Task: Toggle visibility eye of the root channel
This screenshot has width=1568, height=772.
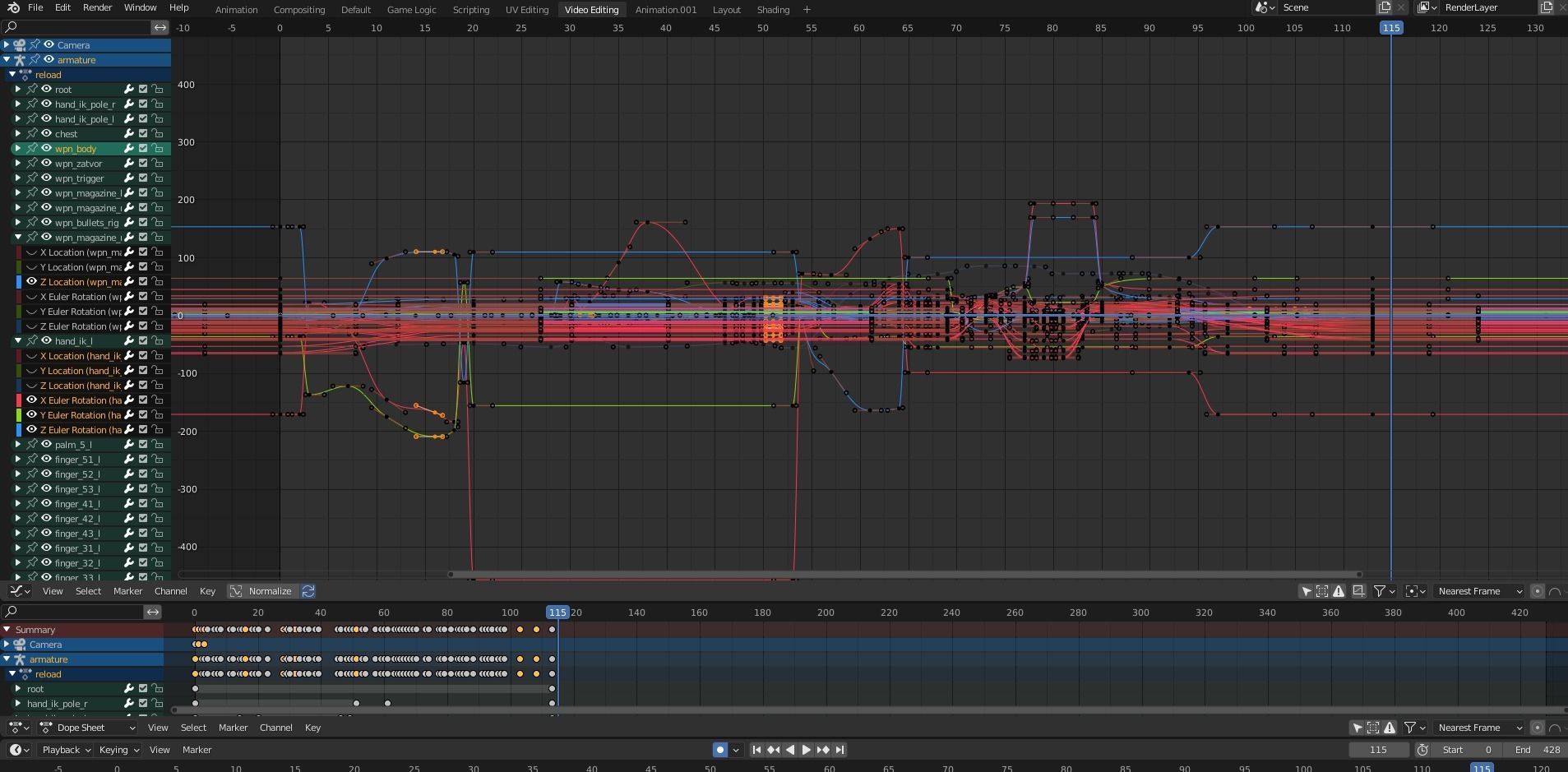Action: click(47, 90)
